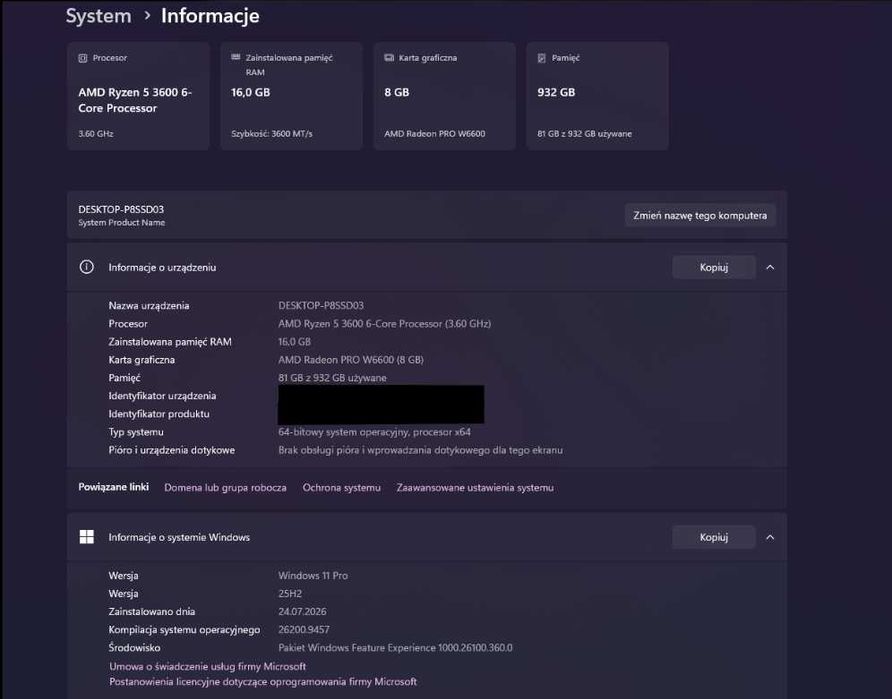Click the Procesor card icon
Image resolution: width=892 pixels, height=699 pixels.
pos(82,58)
